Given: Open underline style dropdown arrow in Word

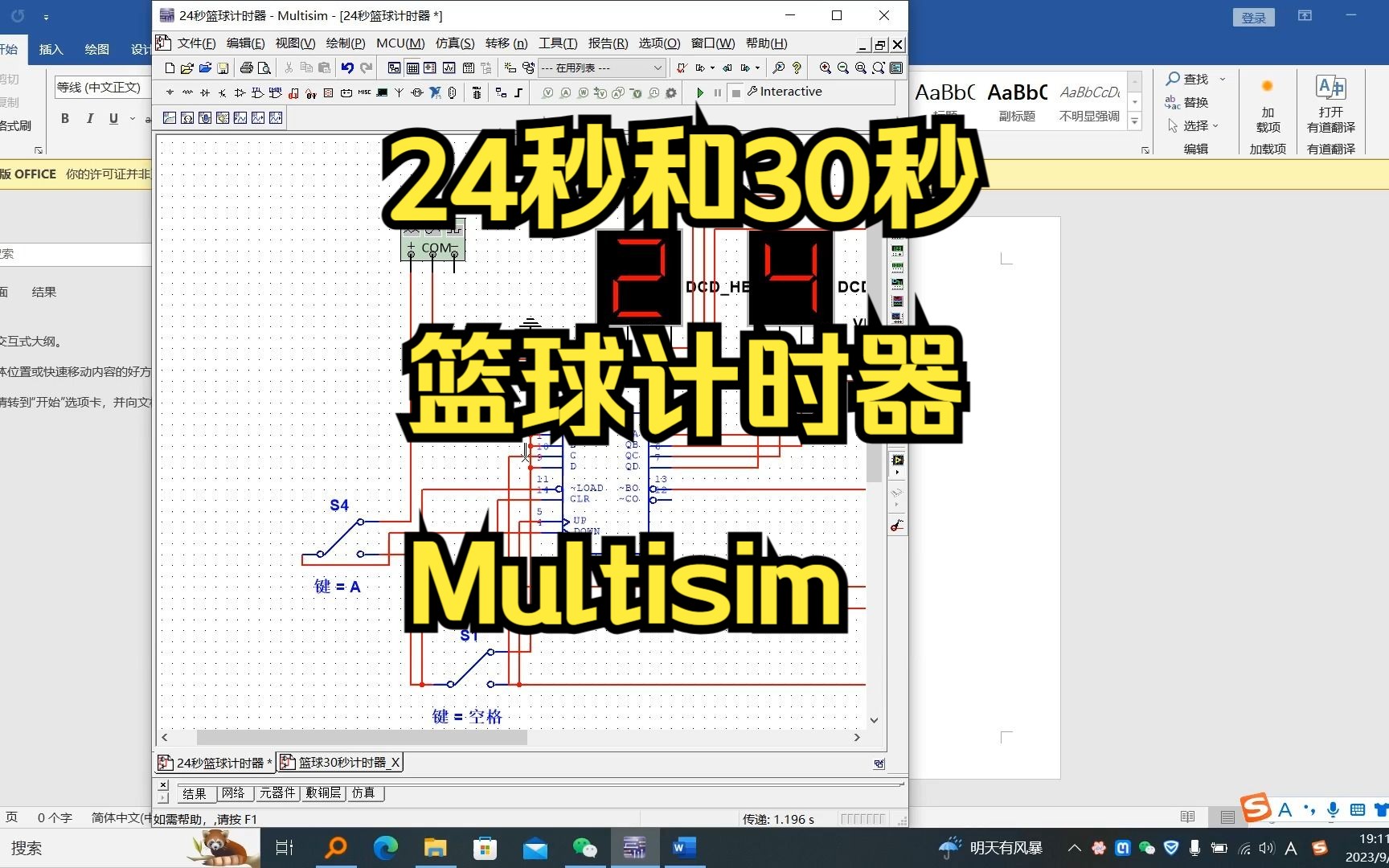Looking at the screenshot, I should tap(133, 119).
